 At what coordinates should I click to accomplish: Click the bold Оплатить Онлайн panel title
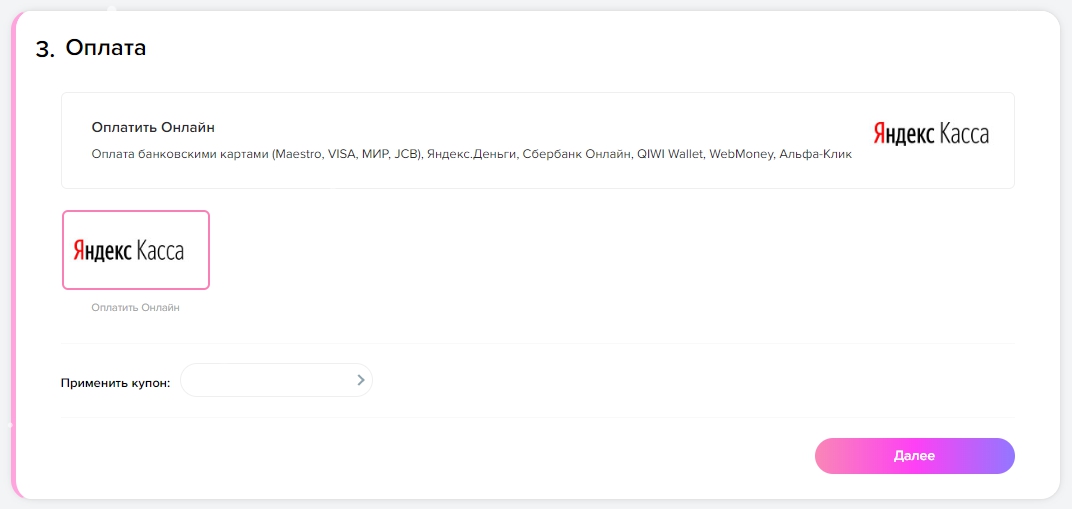pos(153,127)
